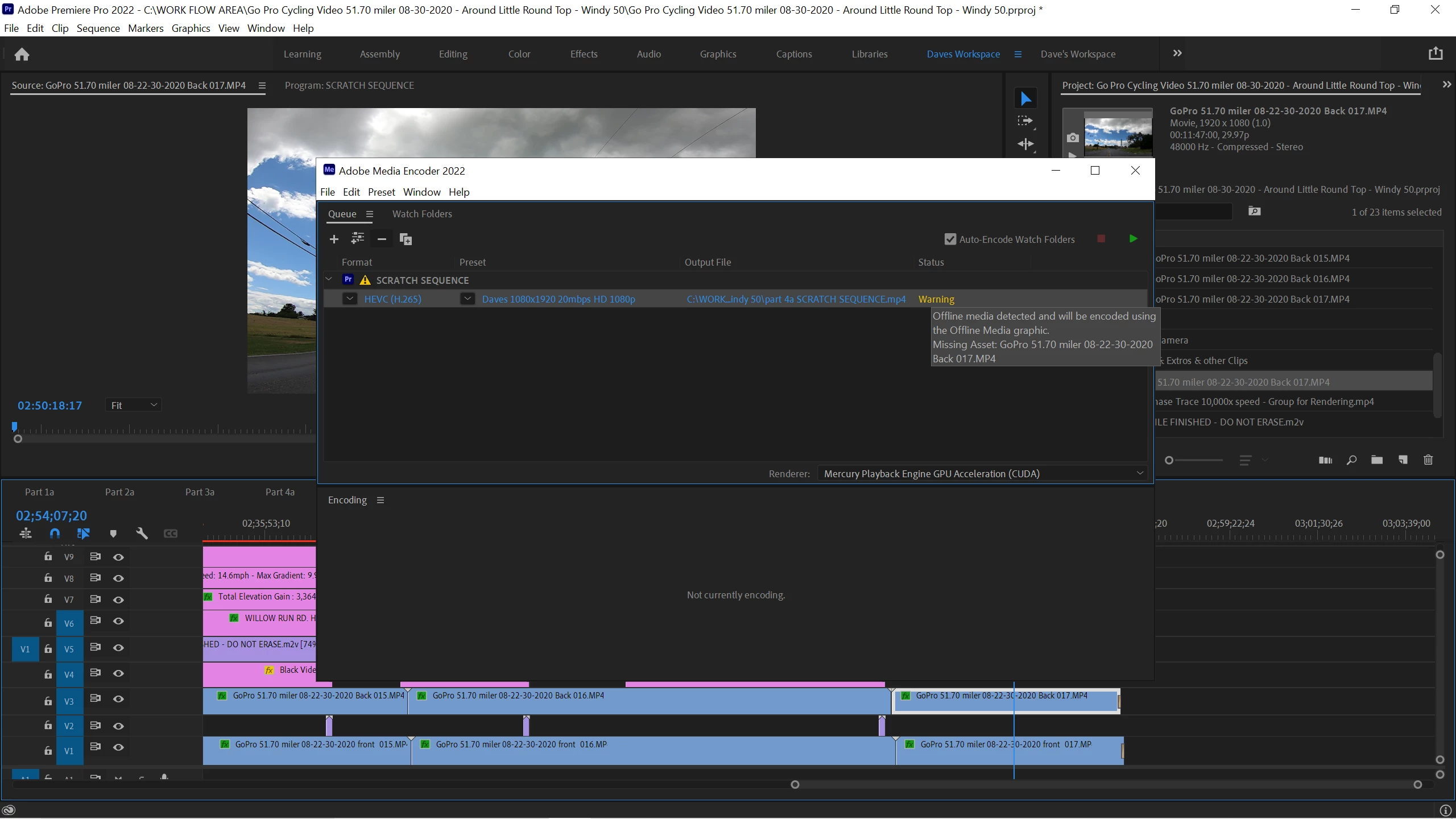The width and height of the screenshot is (1456, 819).
Task: Click the Duplicate queue item icon
Action: [x=406, y=239]
